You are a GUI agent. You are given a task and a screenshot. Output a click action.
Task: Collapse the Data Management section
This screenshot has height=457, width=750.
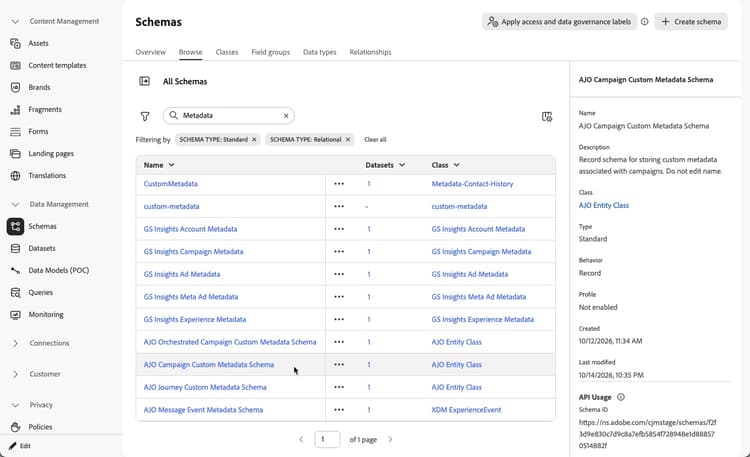(x=15, y=204)
